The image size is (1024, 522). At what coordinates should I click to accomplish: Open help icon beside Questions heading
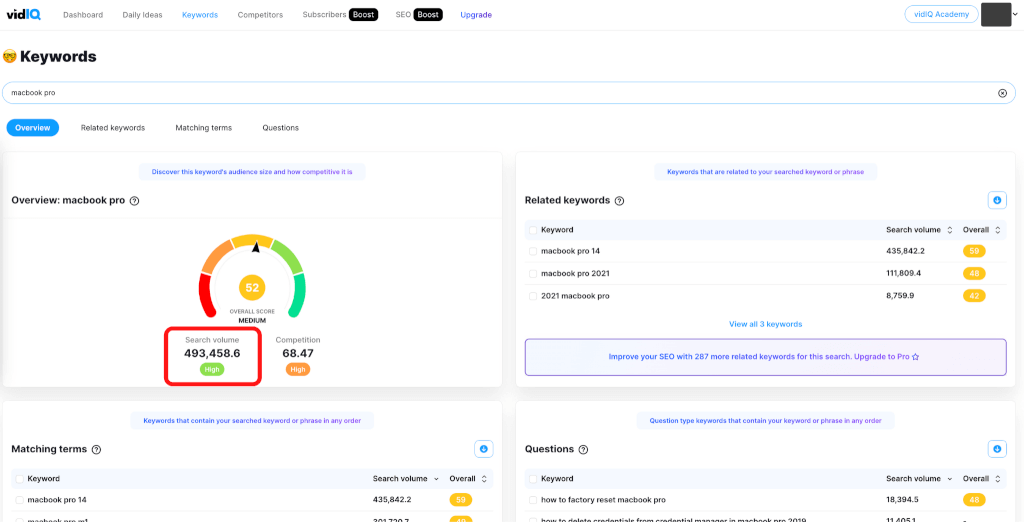point(583,450)
